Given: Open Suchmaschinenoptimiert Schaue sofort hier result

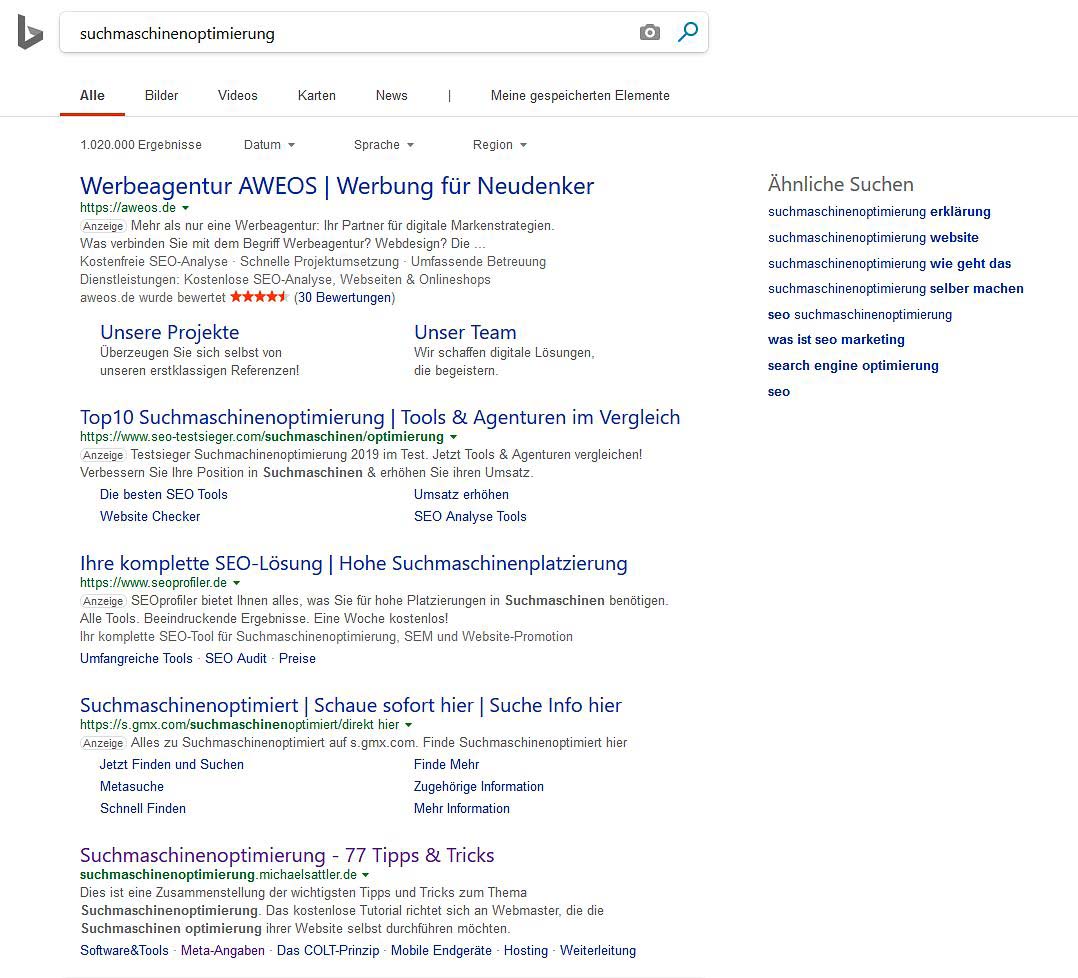Looking at the screenshot, I should [x=351, y=705].
